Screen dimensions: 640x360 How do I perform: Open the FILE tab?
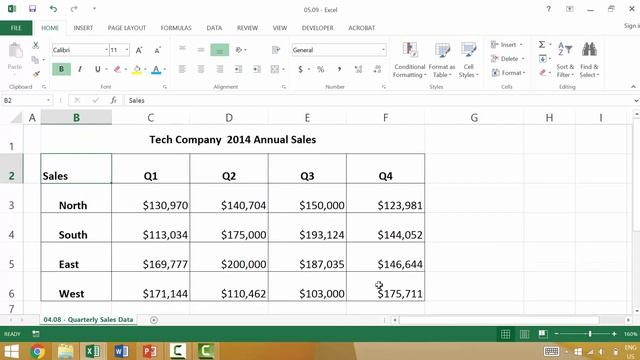coord(16,28)
